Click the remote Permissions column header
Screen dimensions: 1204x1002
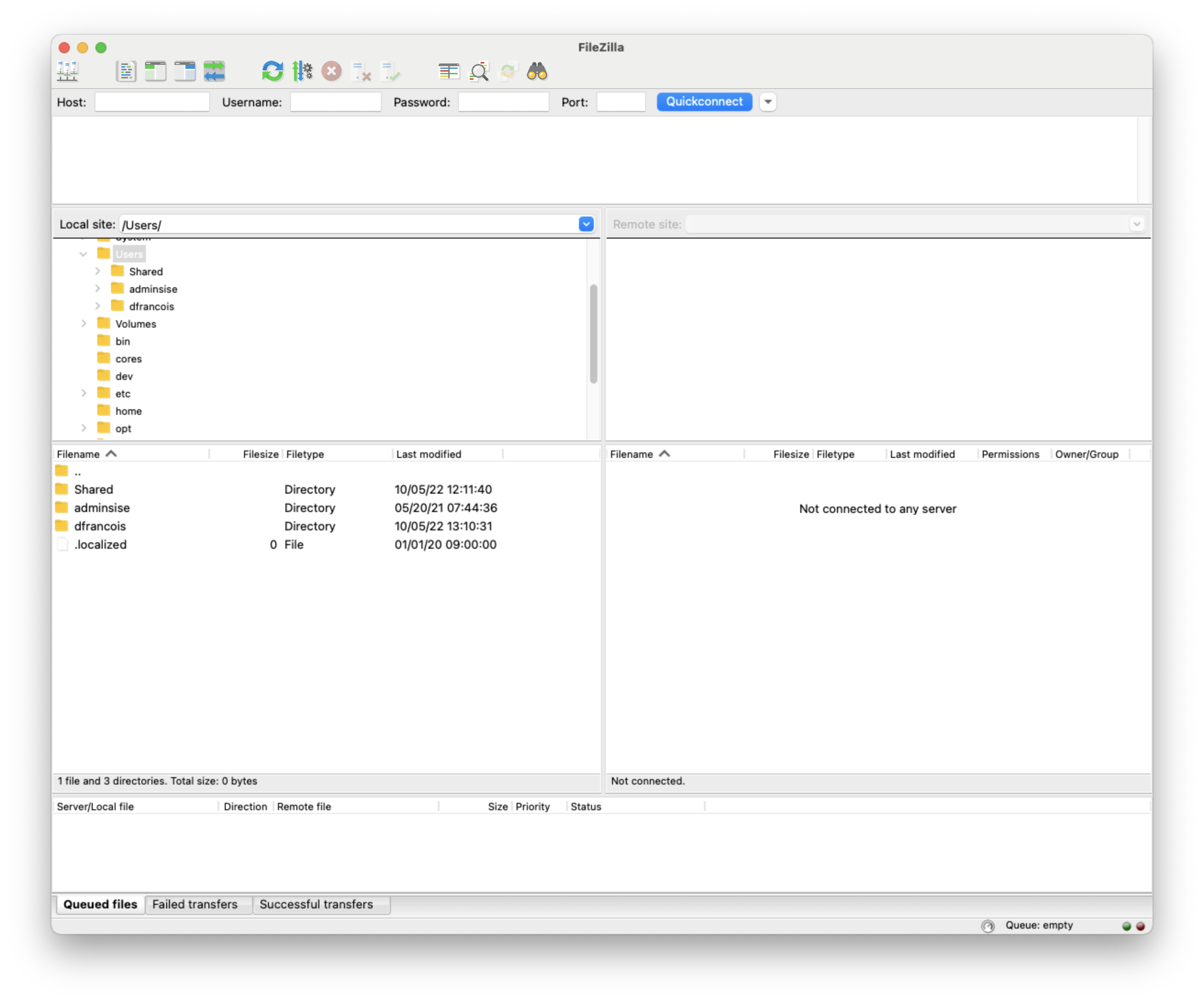[1014, 454]
